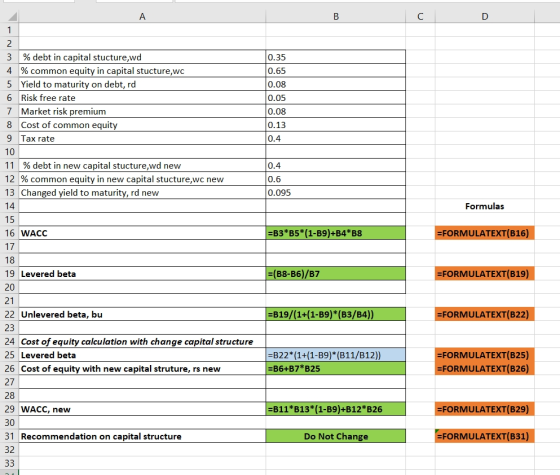Image resolution: width=560 pixels, height=475 pixels.
Task: Select column D header
Action: coord(485,16)
